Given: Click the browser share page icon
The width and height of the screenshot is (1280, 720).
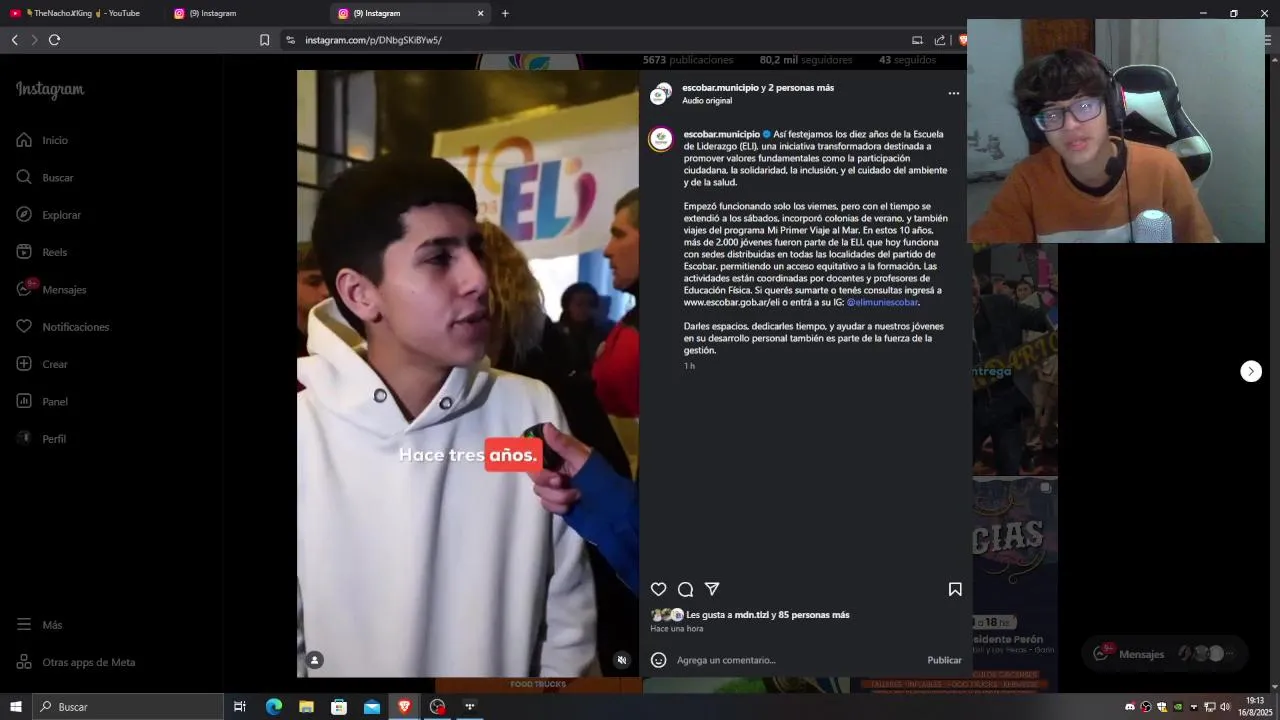Looking at the screenshot, I should point(940,40).
